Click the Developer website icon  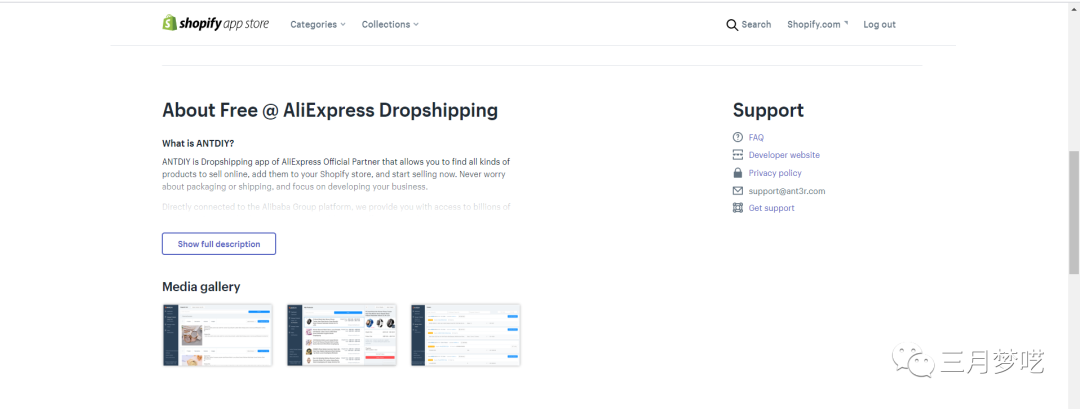point(738,155)
